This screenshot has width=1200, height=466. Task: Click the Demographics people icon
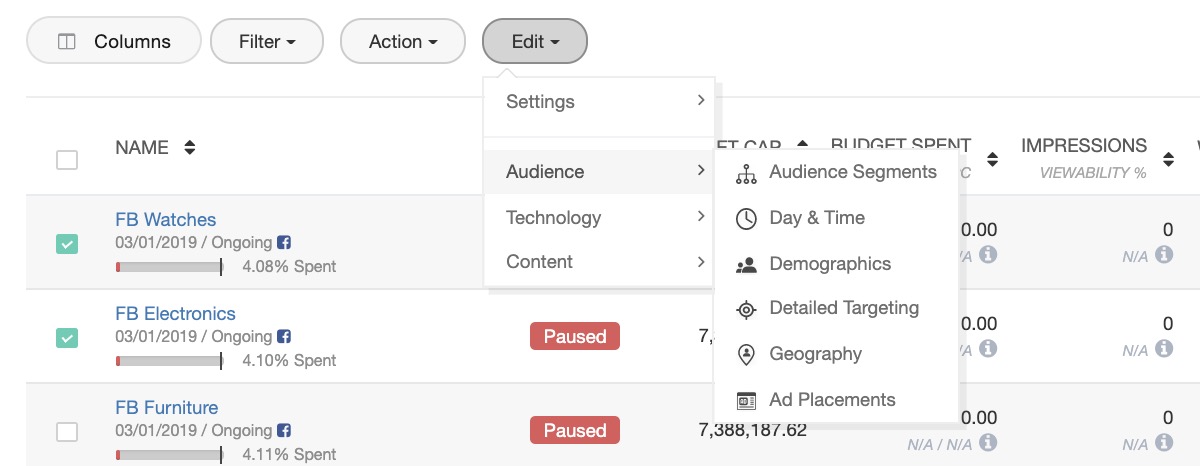point(746,265)
